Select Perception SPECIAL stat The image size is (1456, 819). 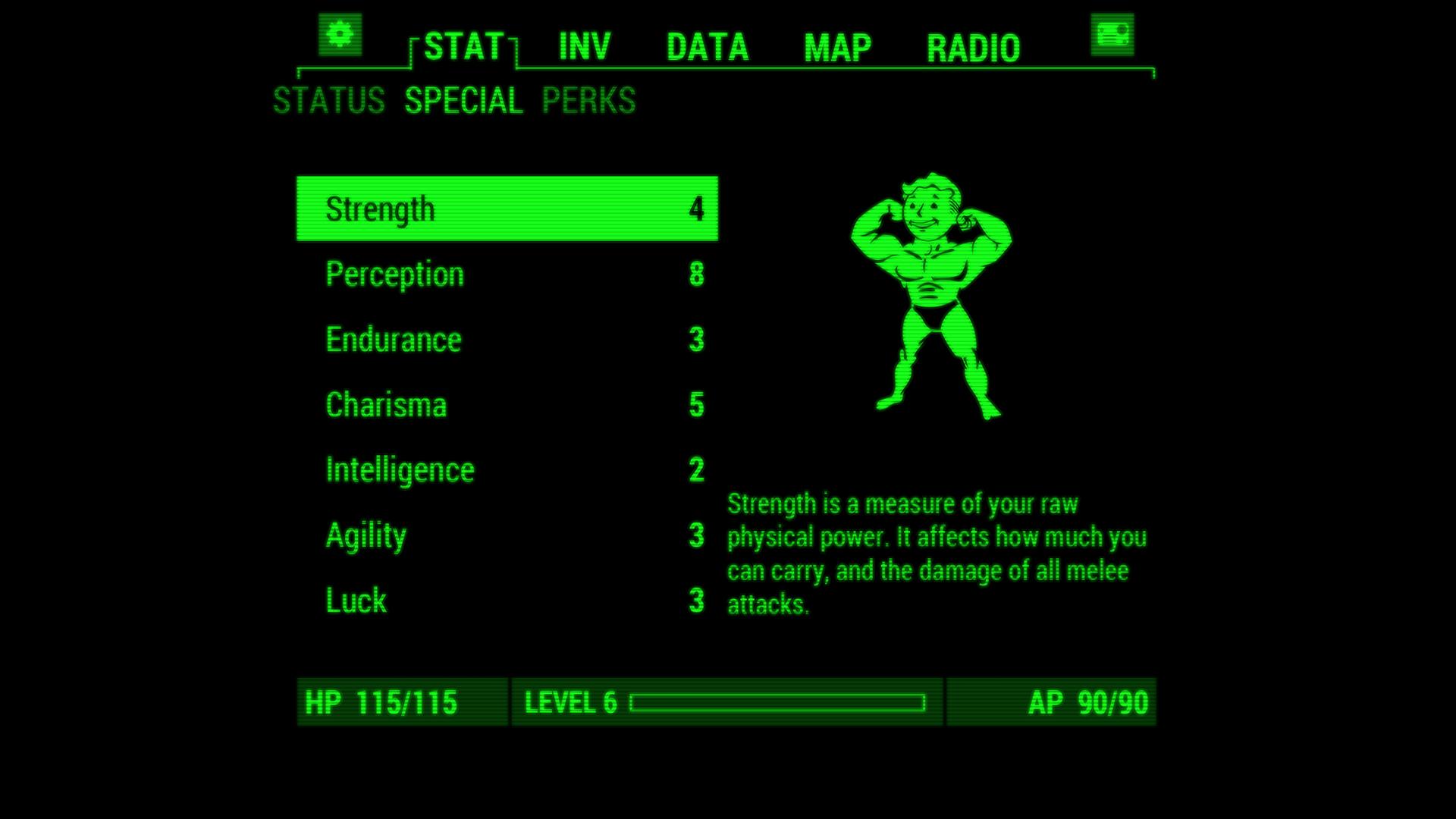[512, 273]
